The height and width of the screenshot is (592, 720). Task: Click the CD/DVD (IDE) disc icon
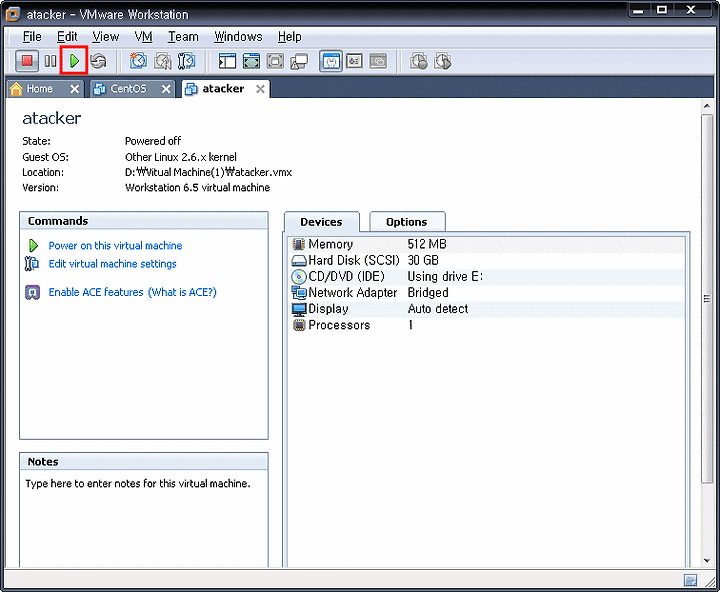[x=298, y=276]
